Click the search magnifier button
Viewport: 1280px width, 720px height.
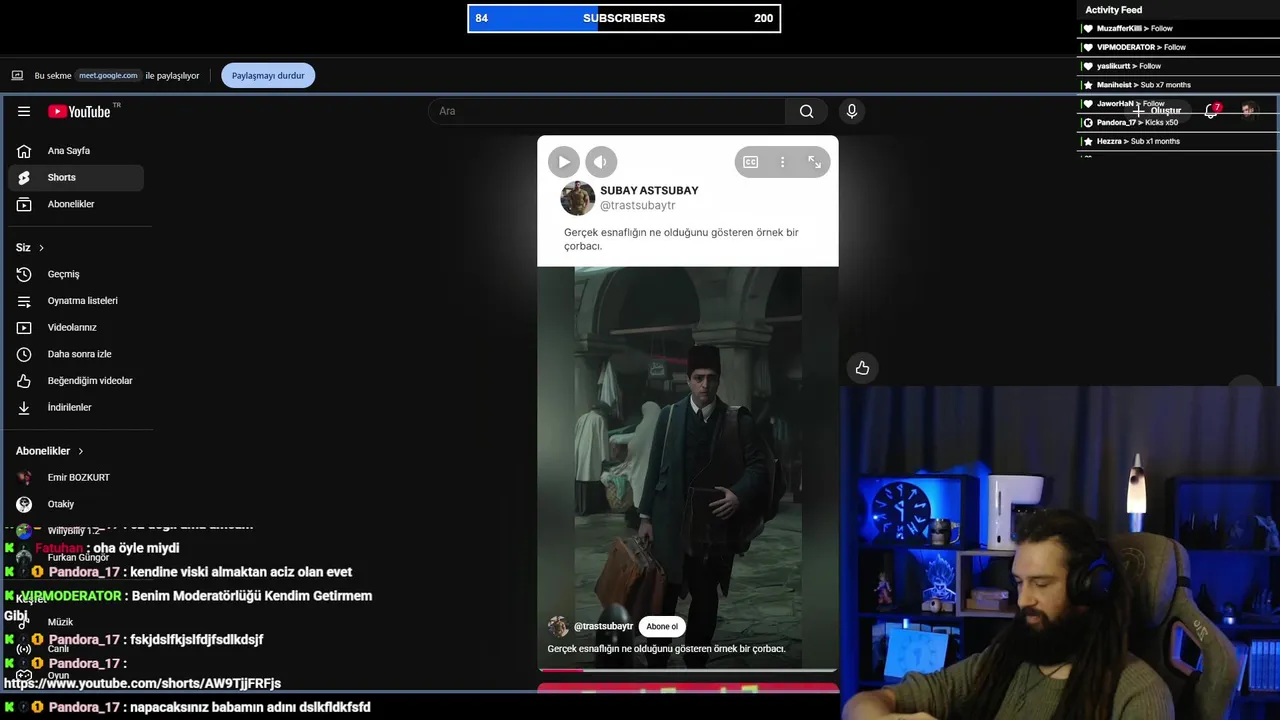pos(807,111)
